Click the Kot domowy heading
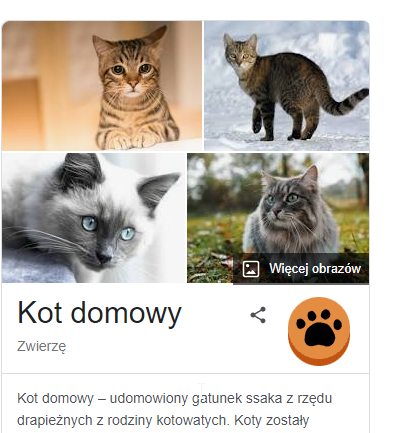 pos(99,313)
